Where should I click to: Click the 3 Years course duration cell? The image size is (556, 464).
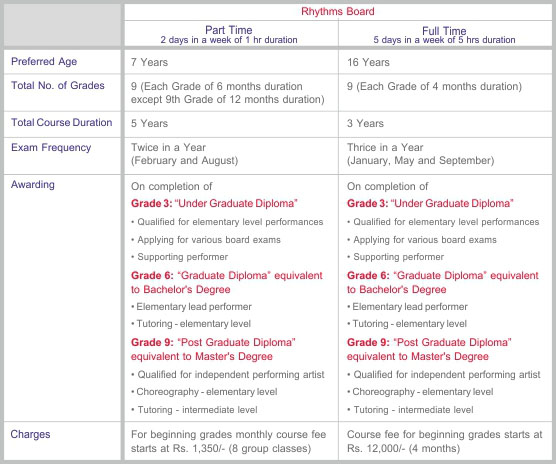click(x=365, y=123)
